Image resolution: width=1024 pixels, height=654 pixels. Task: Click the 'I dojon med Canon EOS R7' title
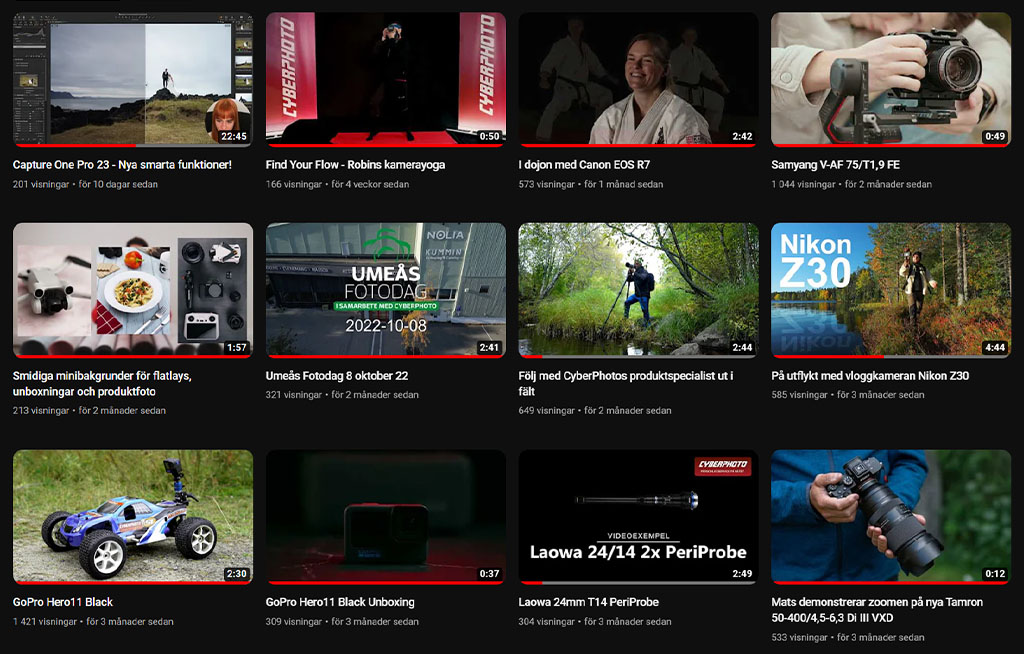(x=584, y=165)
